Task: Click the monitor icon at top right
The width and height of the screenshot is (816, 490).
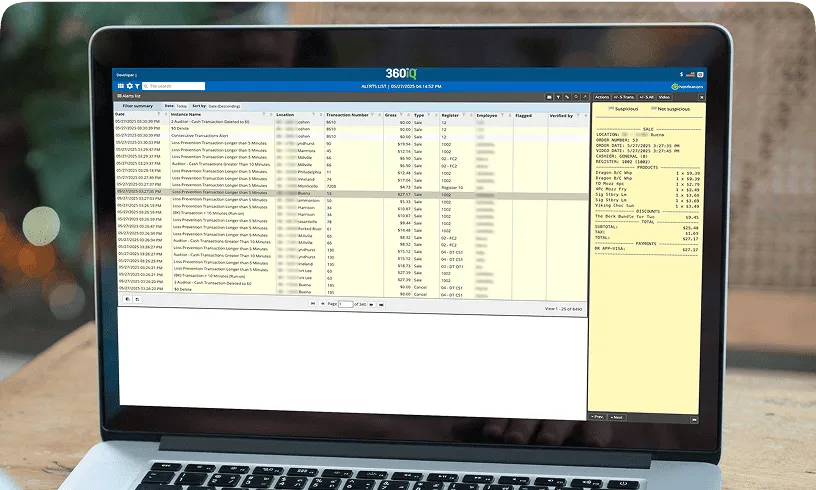Action: click(x=700, y=75)
